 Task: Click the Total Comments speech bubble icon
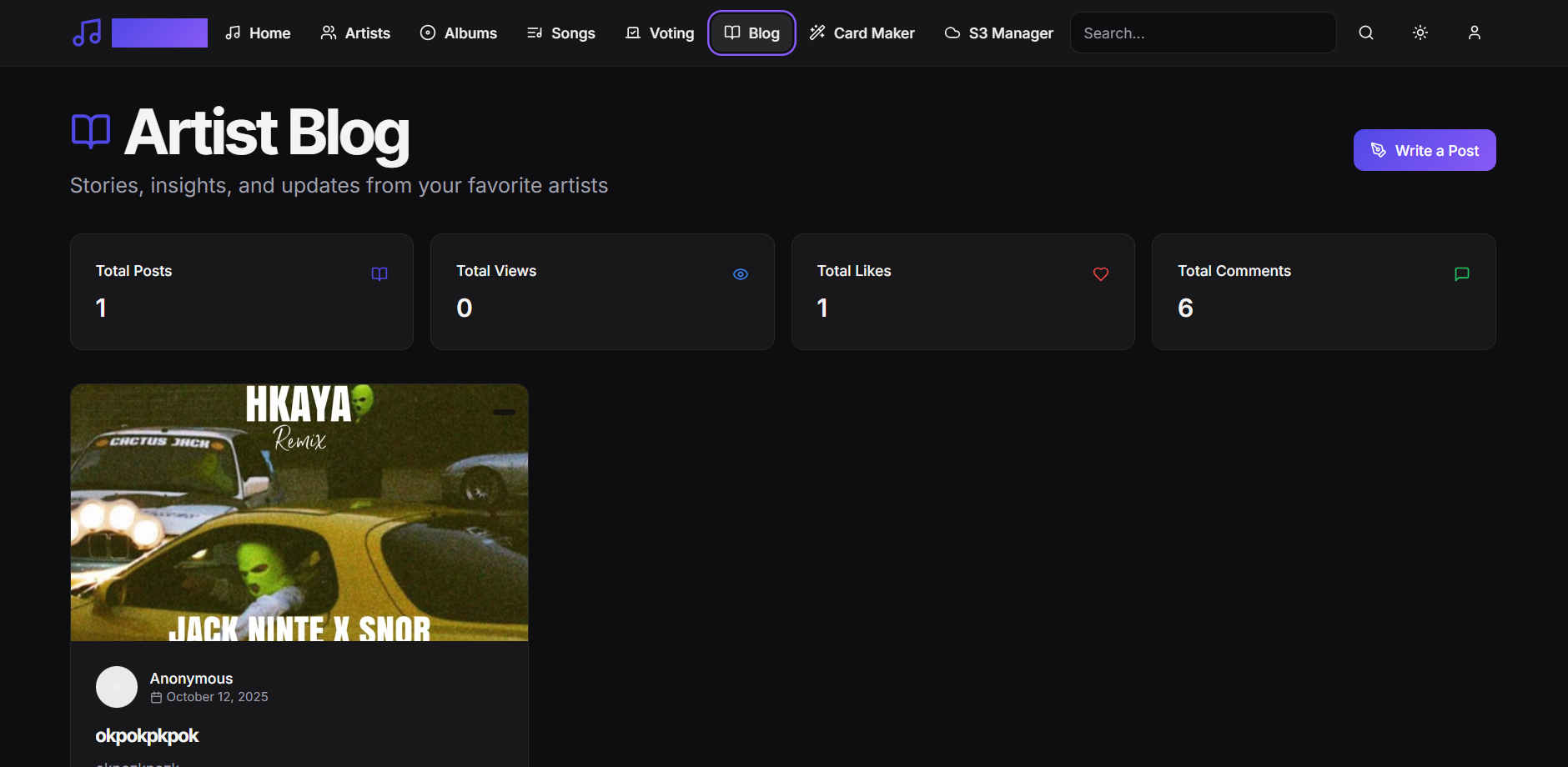(x=1462, y=274)
